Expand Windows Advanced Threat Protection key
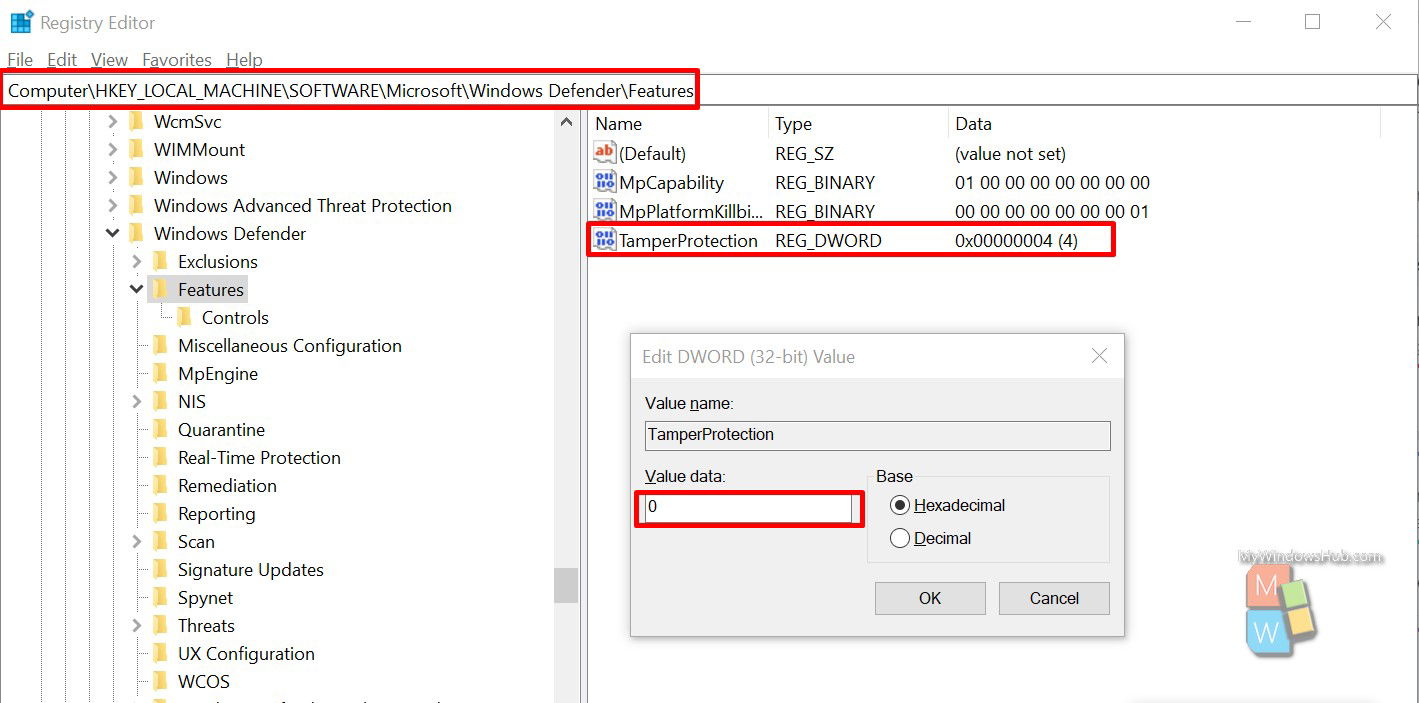The height and width of the screenshot is (703, 1419). coord(113,206)
